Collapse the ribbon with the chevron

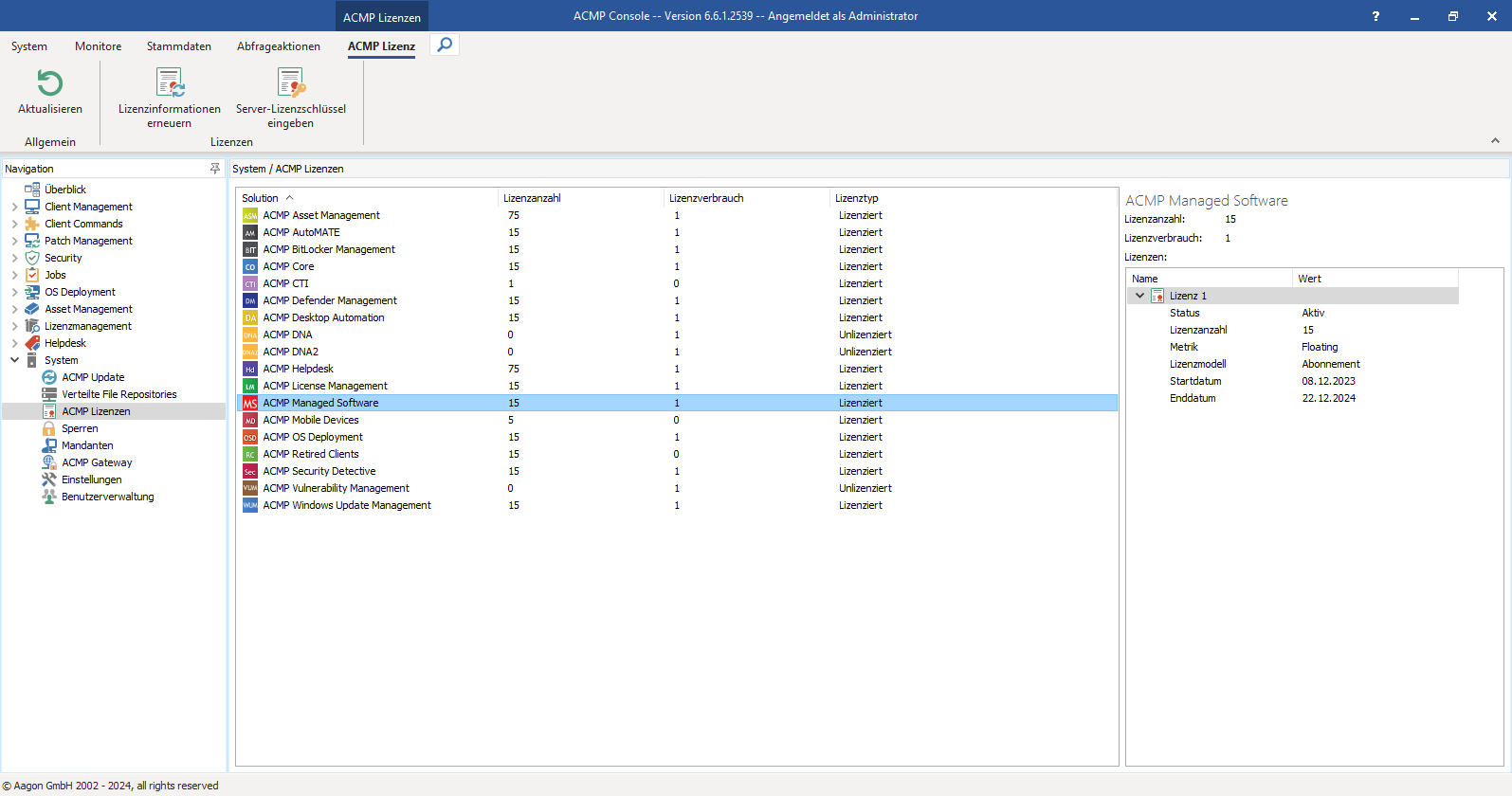[1495, 141]
